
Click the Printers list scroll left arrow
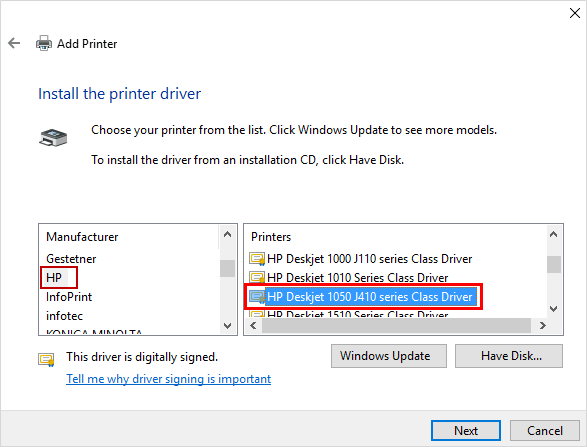(253, 325)
